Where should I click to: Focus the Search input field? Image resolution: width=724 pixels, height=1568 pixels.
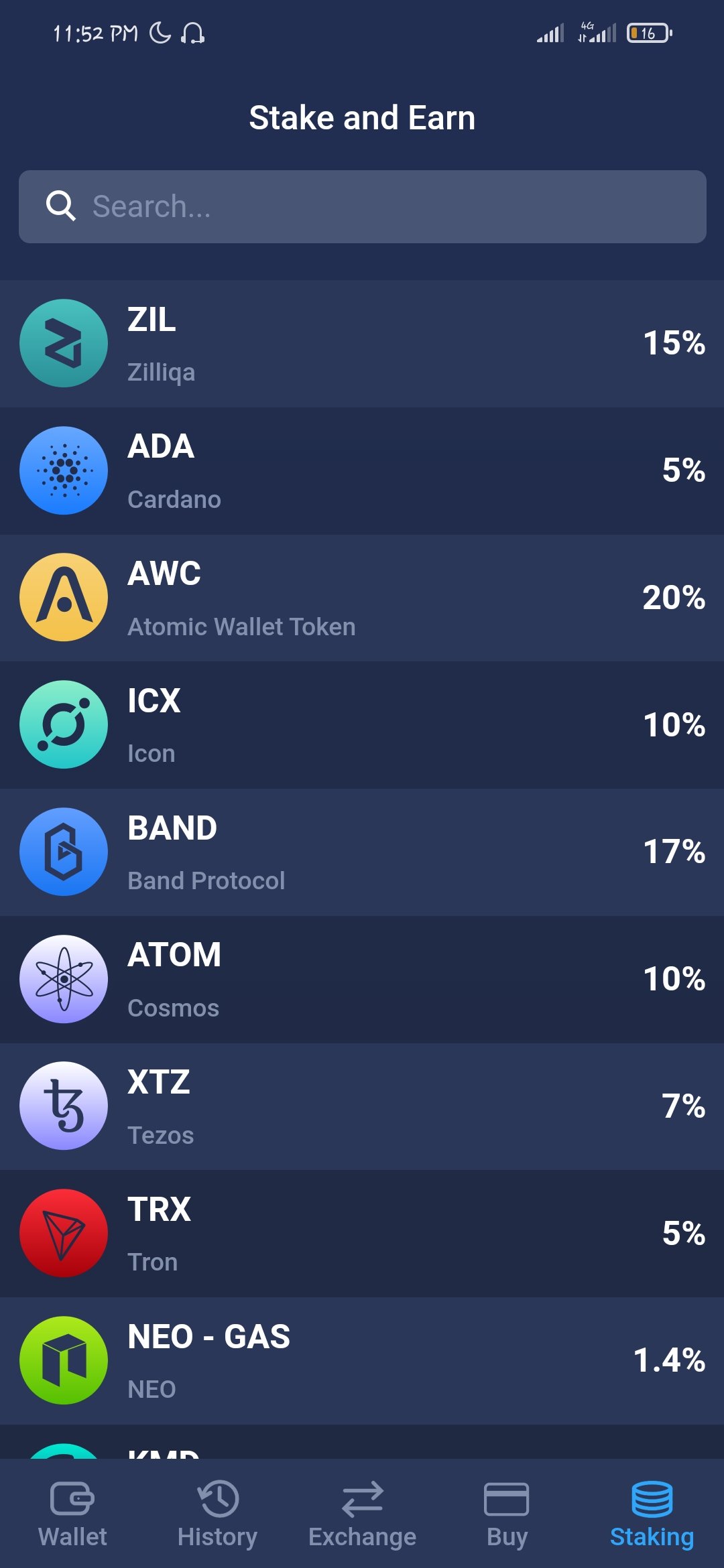pos(389,206)
